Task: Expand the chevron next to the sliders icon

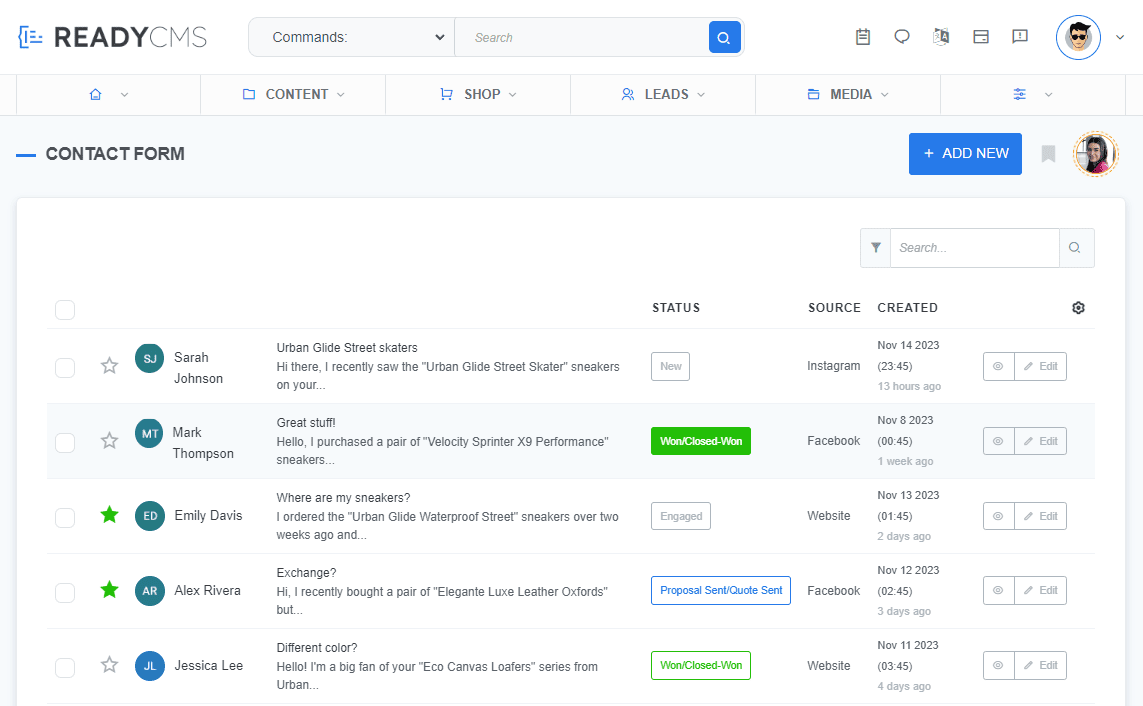Action: [x=1048, y=95]
